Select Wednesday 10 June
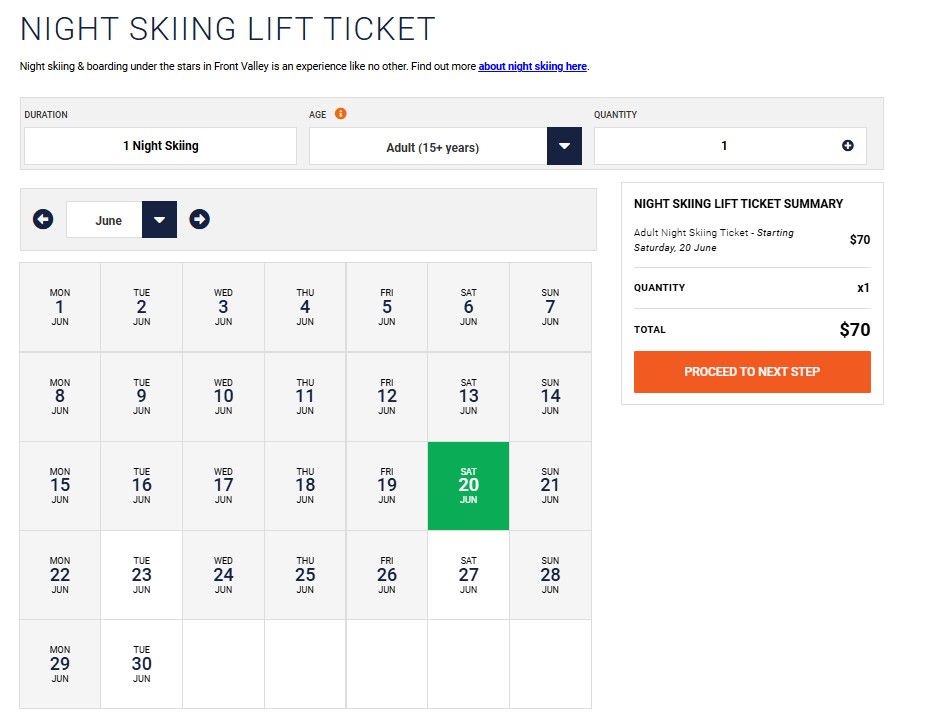This screenshot has height=721, width=927. pos(223,397)
